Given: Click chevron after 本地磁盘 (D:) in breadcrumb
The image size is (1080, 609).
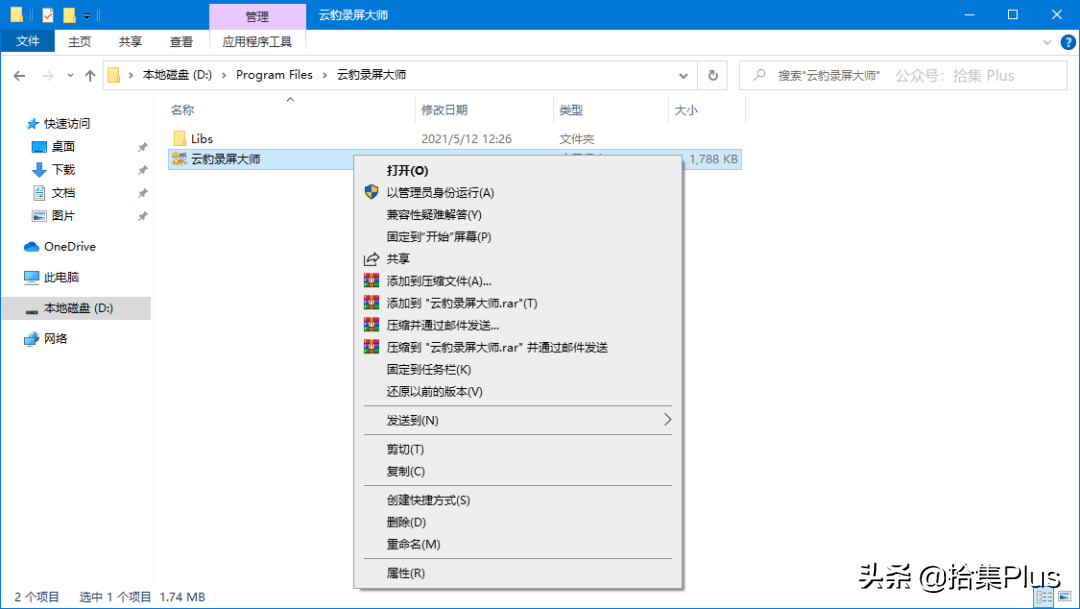Looking at the screenshot, I should 224,75.
